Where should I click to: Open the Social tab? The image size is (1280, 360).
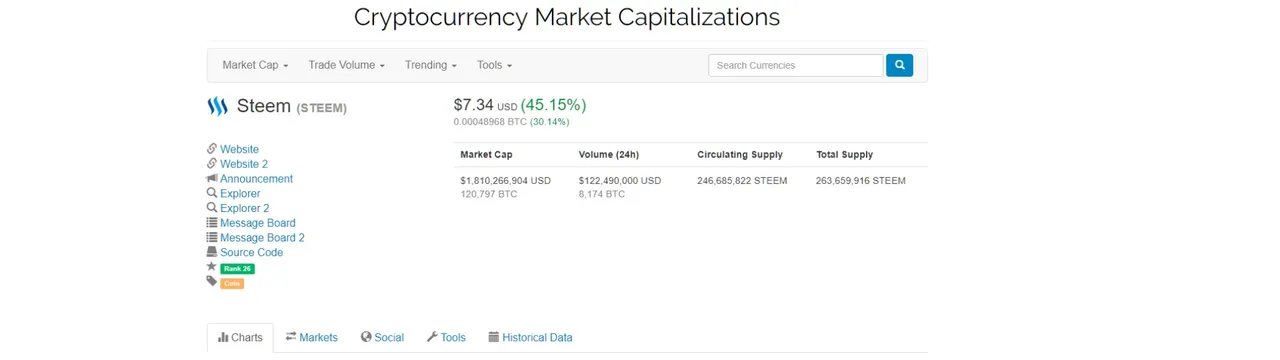pos(382,338)
